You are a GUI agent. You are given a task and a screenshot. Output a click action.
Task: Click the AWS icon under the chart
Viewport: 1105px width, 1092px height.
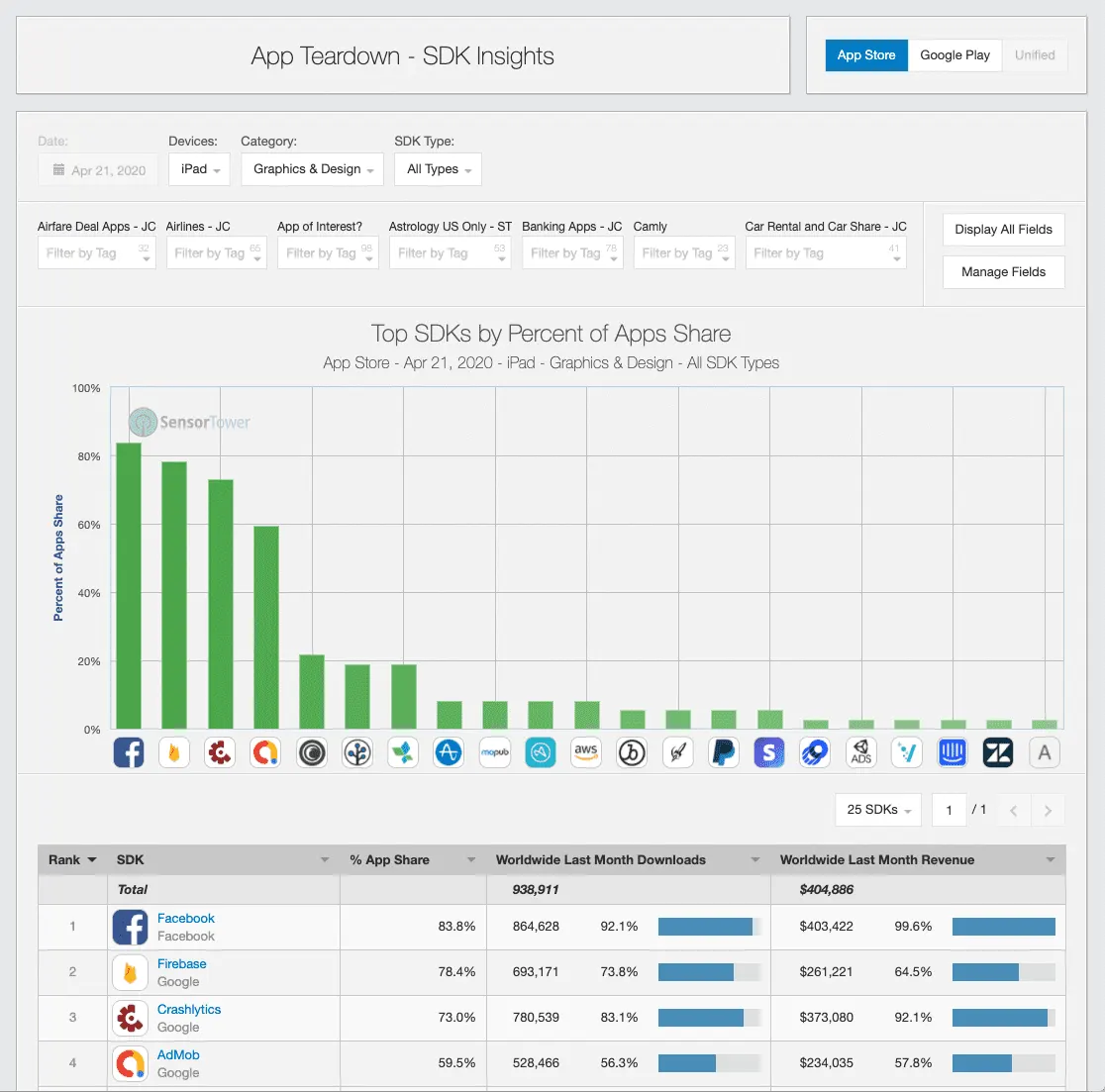point(586,752)
